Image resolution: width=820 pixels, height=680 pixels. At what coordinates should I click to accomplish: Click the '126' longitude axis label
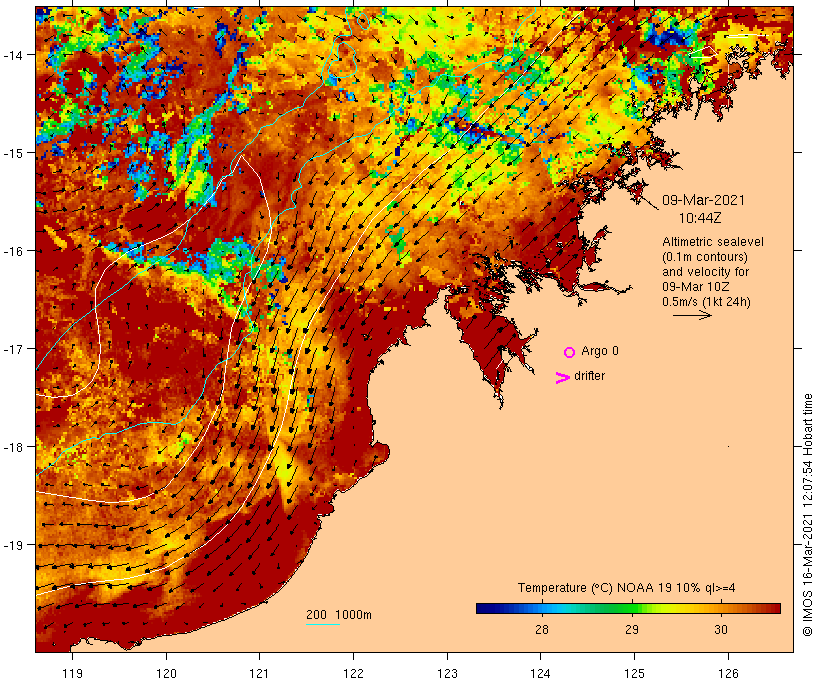coord(728,673)
